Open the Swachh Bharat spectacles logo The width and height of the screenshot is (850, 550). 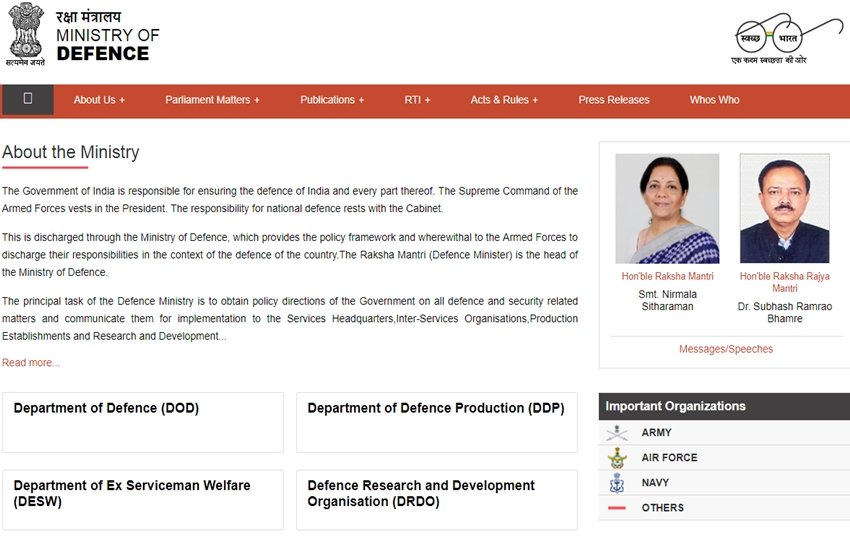coord(788,39)
